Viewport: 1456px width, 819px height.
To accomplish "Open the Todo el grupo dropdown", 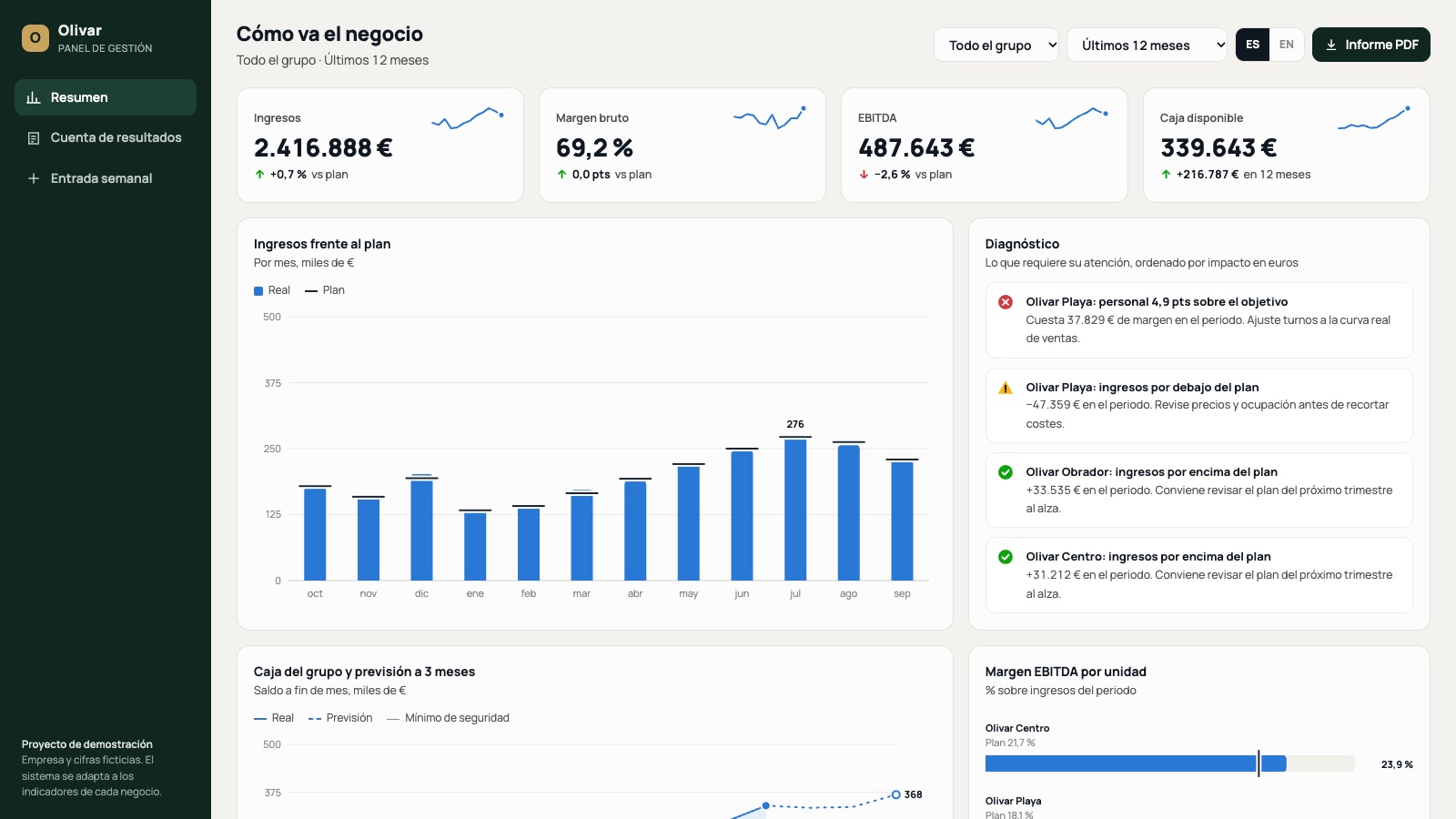I will tap(996, 45).
